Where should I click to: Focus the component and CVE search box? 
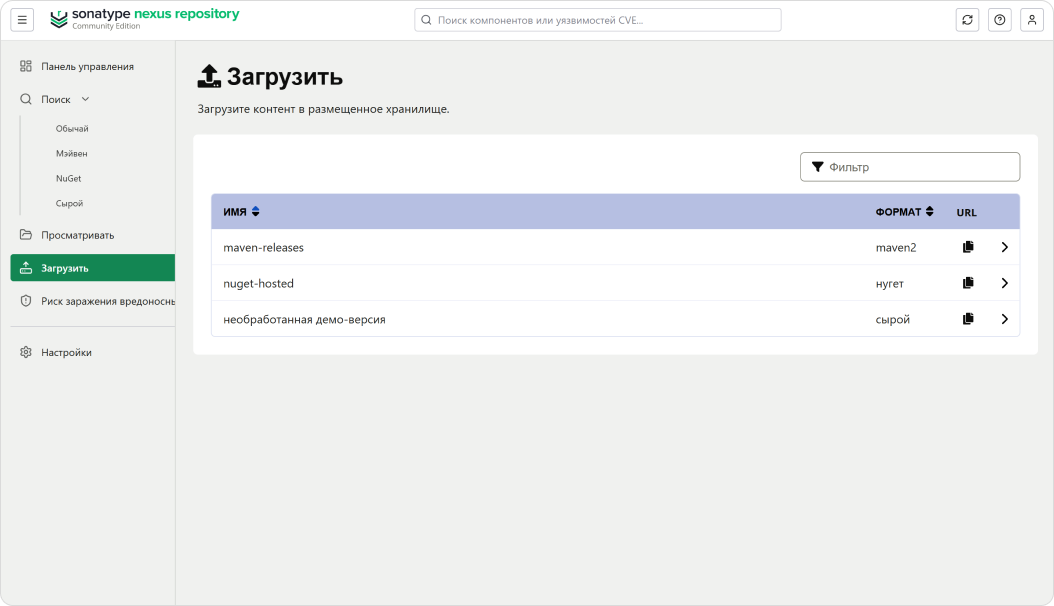pyautogui.click(x=598, y=20)
